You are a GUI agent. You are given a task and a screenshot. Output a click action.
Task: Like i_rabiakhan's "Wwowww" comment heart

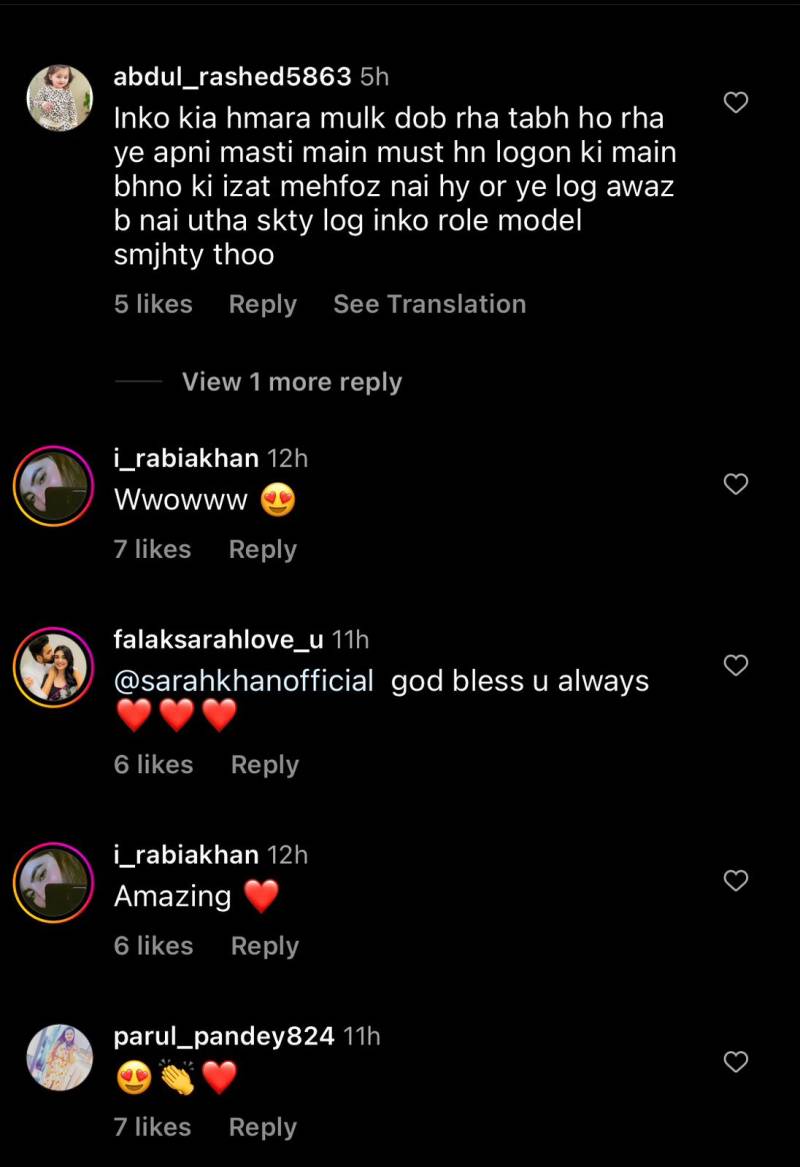pyautogui.click(x=735, y=484)
